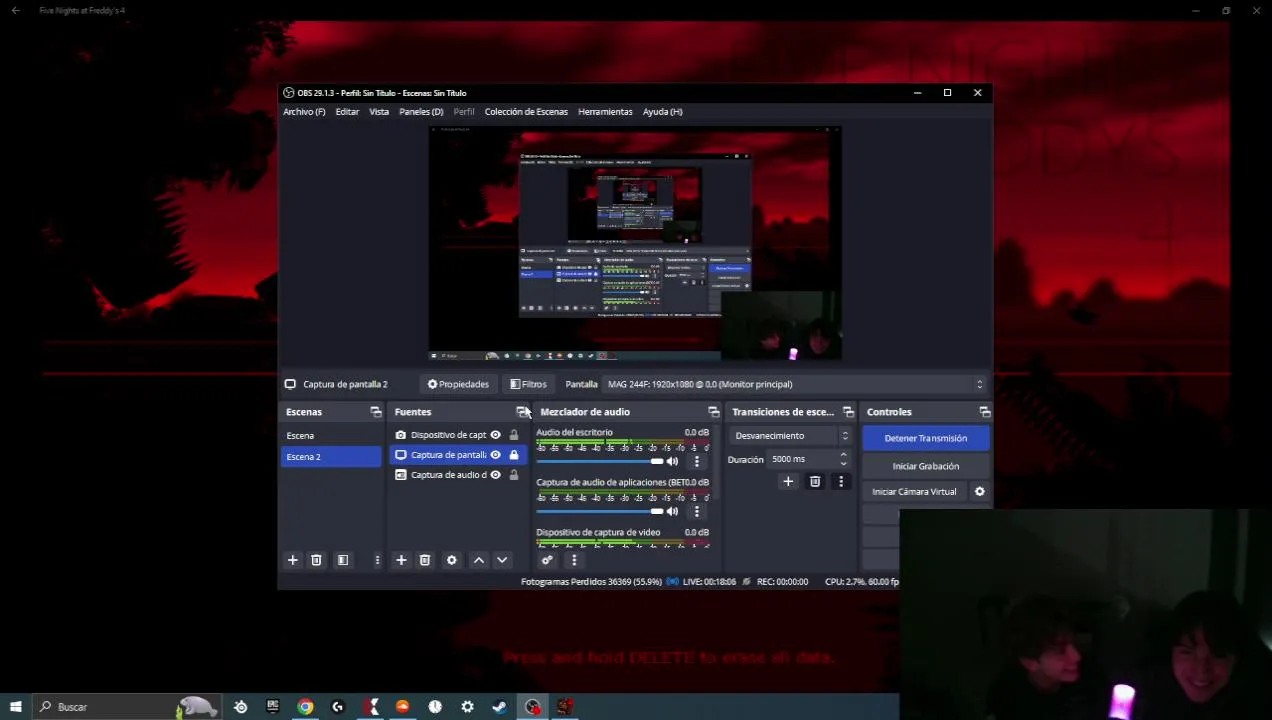Undock the Mezclador de audio panel
This screenshot has width=1272, height=720.
[713, 412]
